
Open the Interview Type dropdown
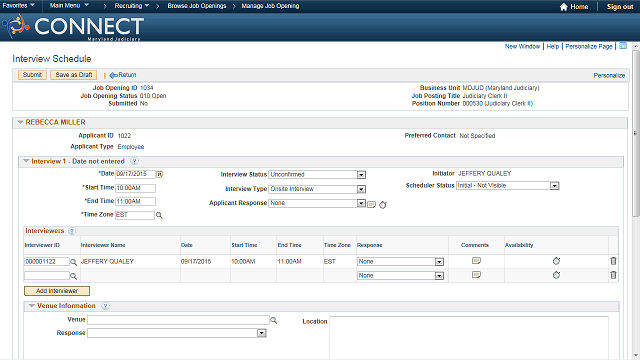pyautogui.click(x=361, y=189)
